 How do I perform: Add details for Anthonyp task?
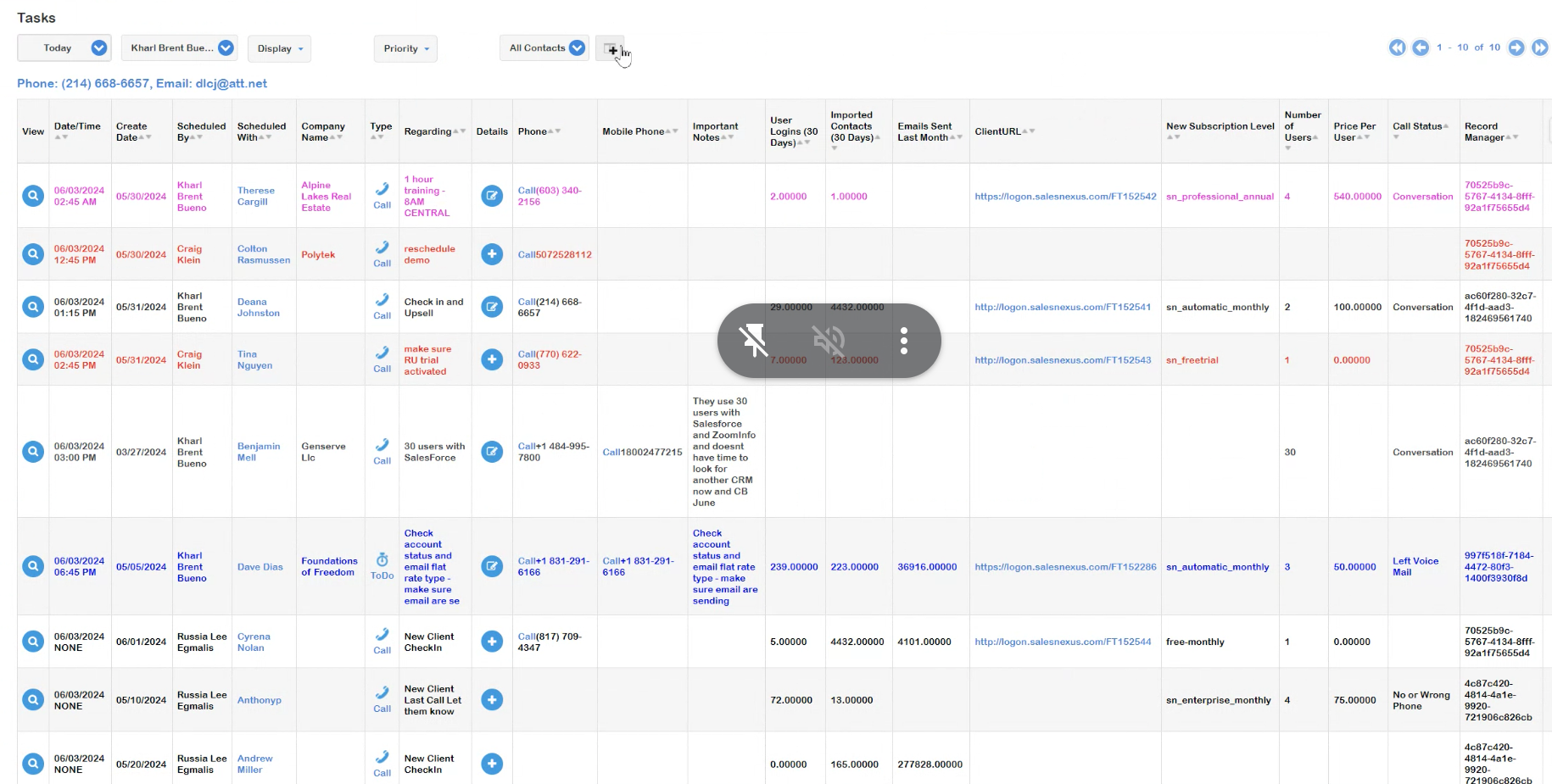pos(492,700)
